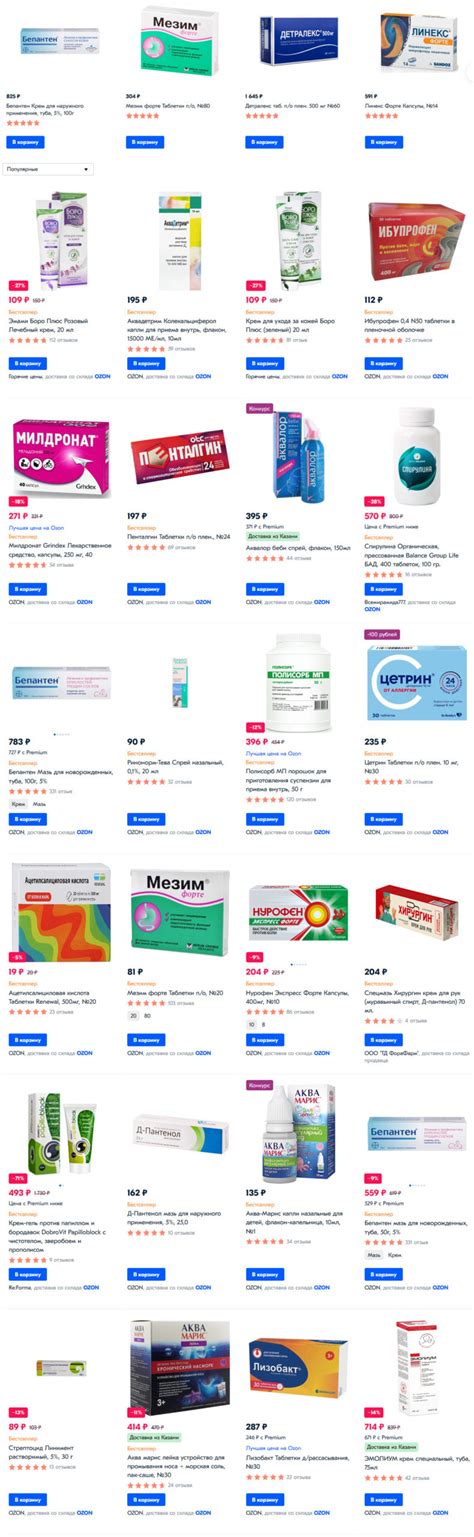Viewport: 474px width, 1537px height.
Task: Click the star rating of Полисорб МП
Action: click(265, 800)
